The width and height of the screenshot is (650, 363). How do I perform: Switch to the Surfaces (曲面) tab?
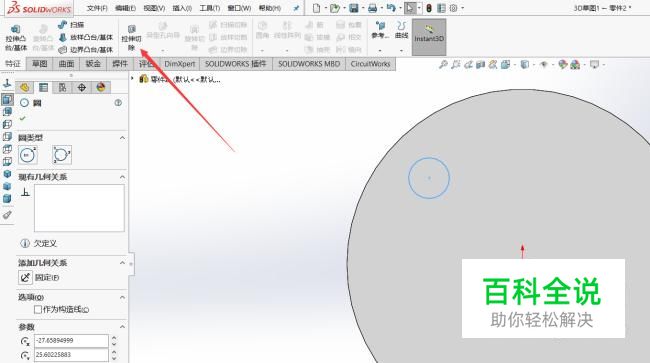[66, 64]
